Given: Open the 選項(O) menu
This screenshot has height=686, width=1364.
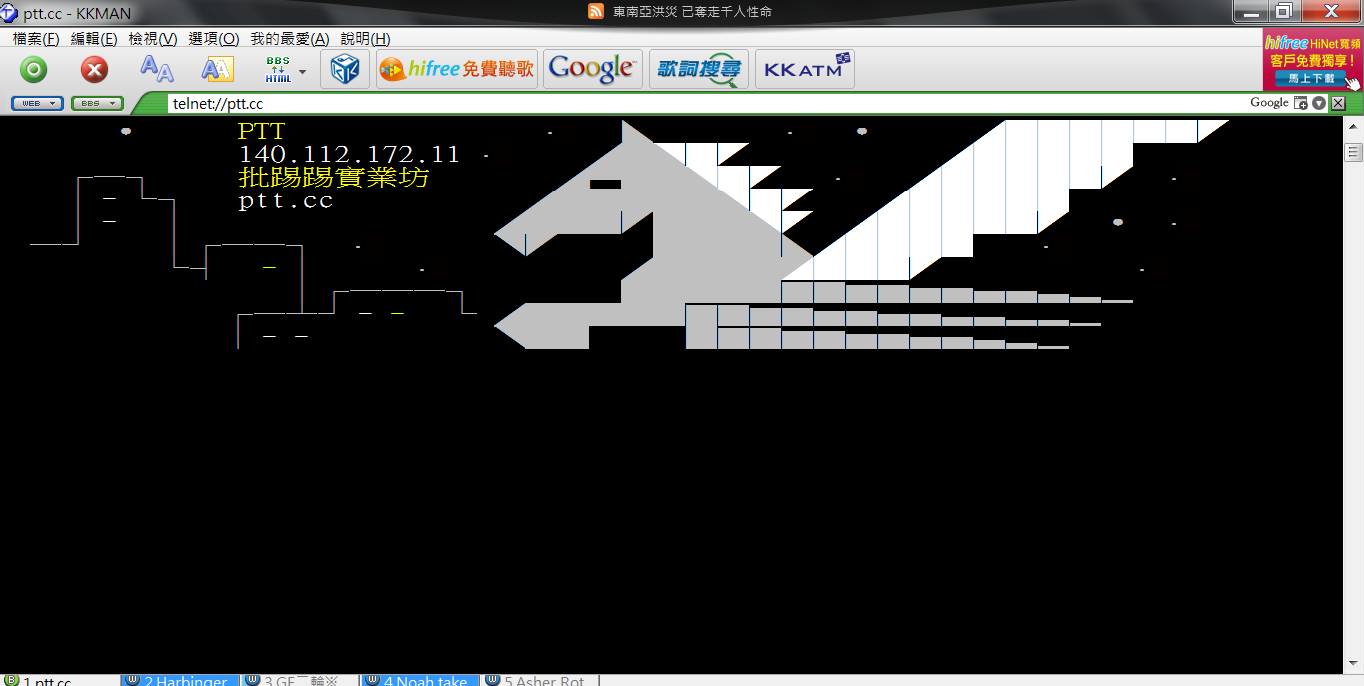Looking at the screenshot, I should pyautogui.click(x=214, y=39).
